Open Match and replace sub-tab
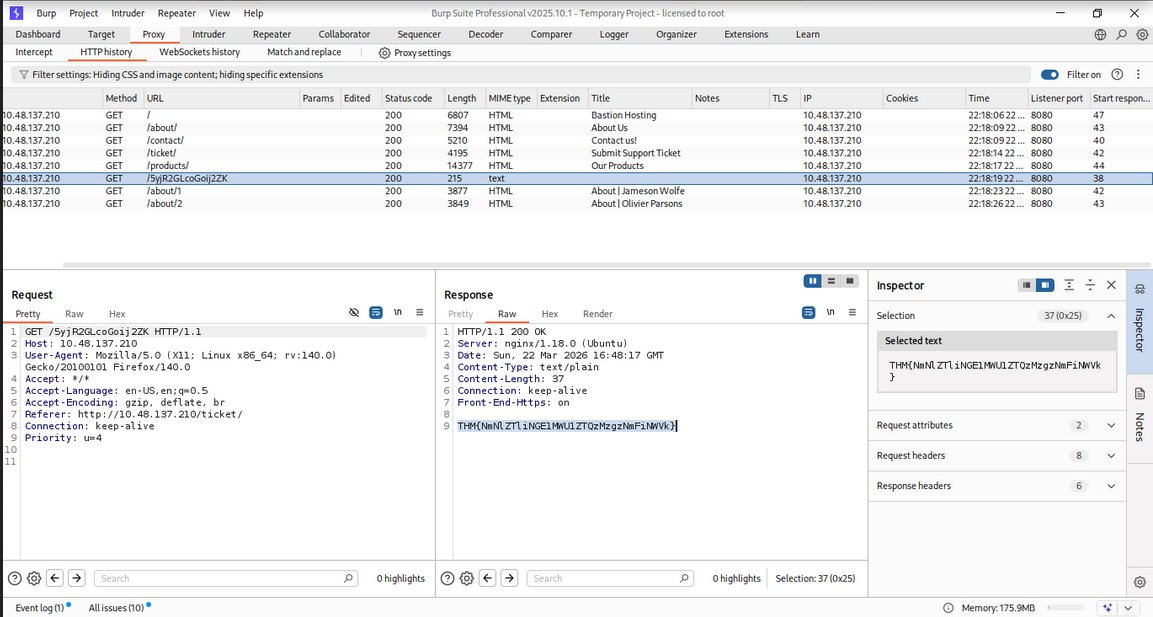The image size is (1153, 617). click(304, 52)
